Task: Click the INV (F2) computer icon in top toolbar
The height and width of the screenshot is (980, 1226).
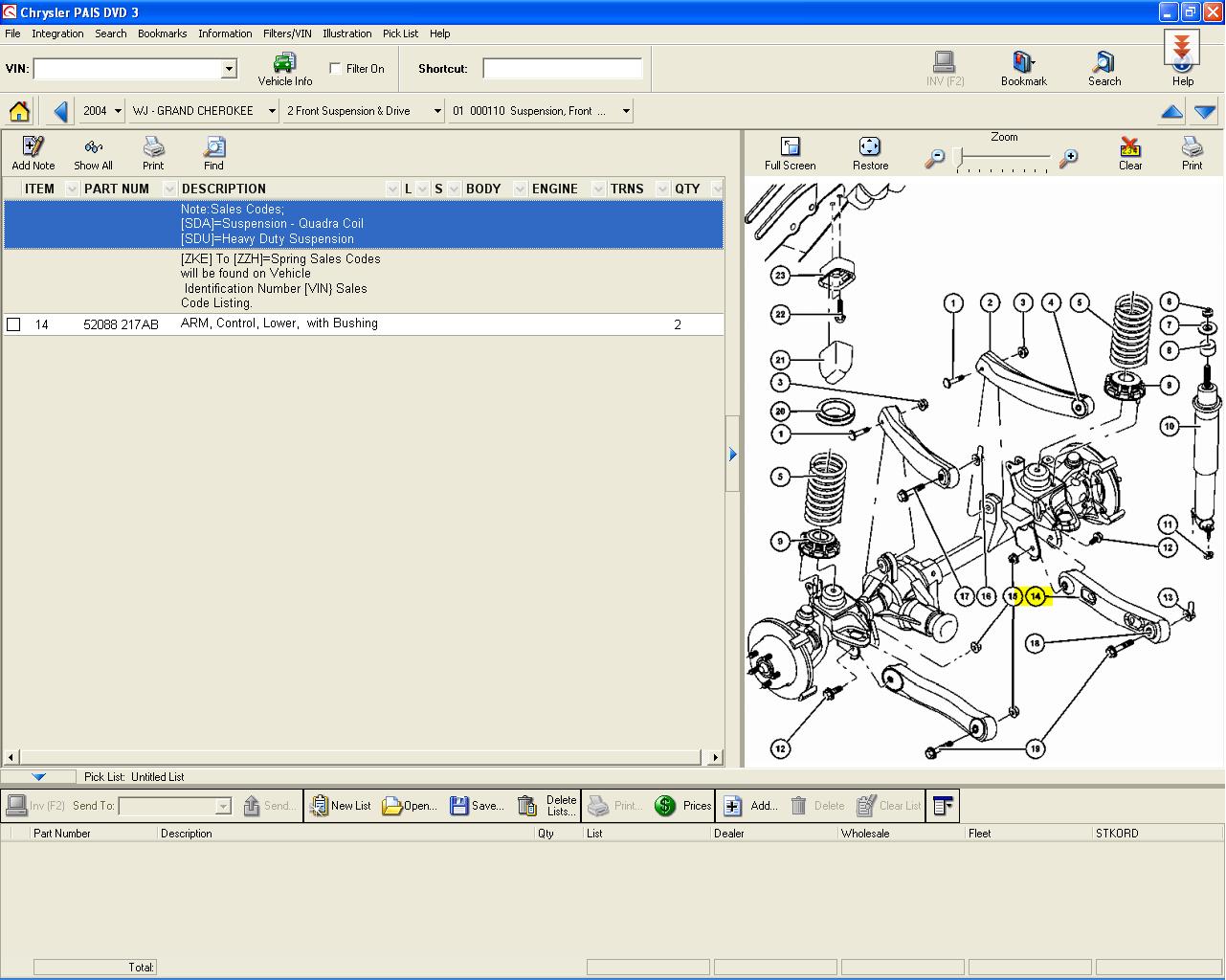Action: pos(945,69)
